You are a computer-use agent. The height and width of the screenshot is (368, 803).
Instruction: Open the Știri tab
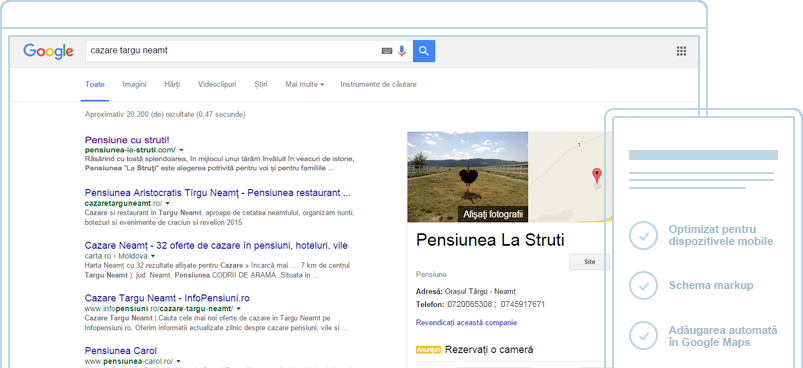261,84
